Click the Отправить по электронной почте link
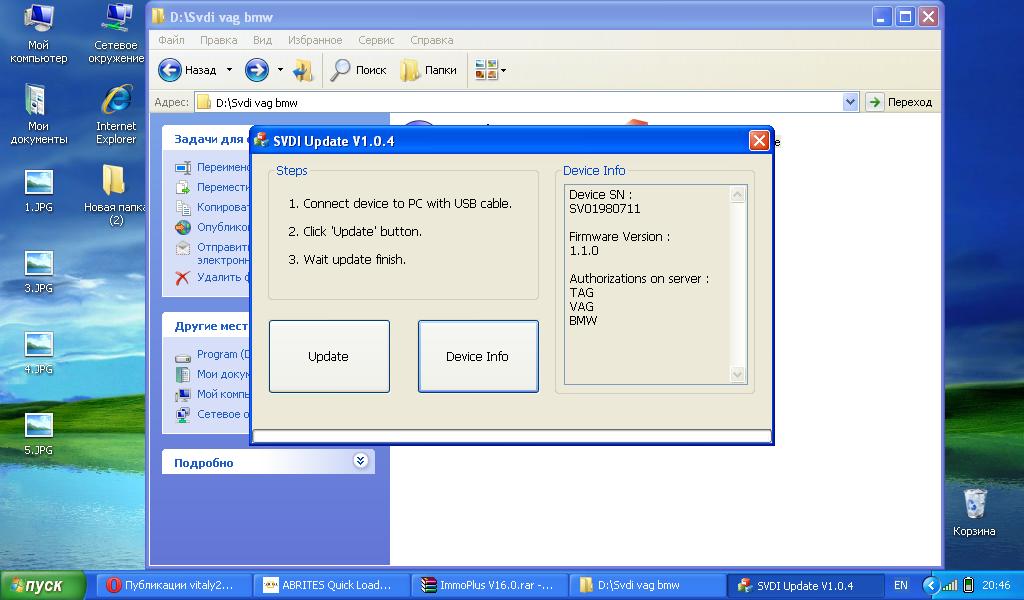 212,253
